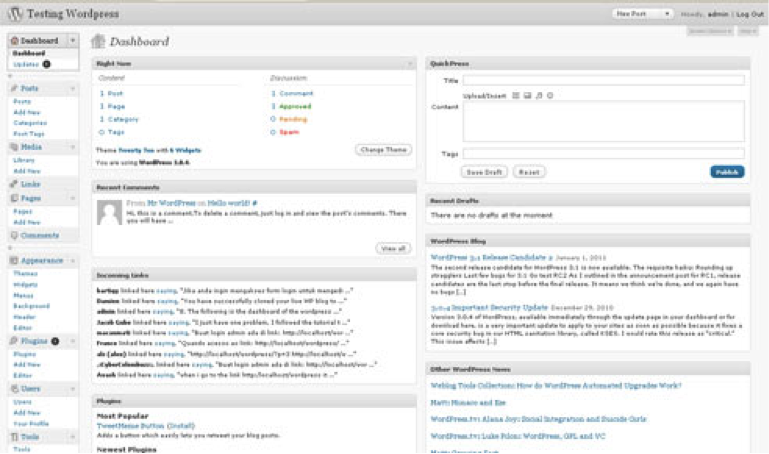Click the QuickPress Tags input field
This screenshot has width=769, height=454.
pyautogui.click(x=603, y=153)
